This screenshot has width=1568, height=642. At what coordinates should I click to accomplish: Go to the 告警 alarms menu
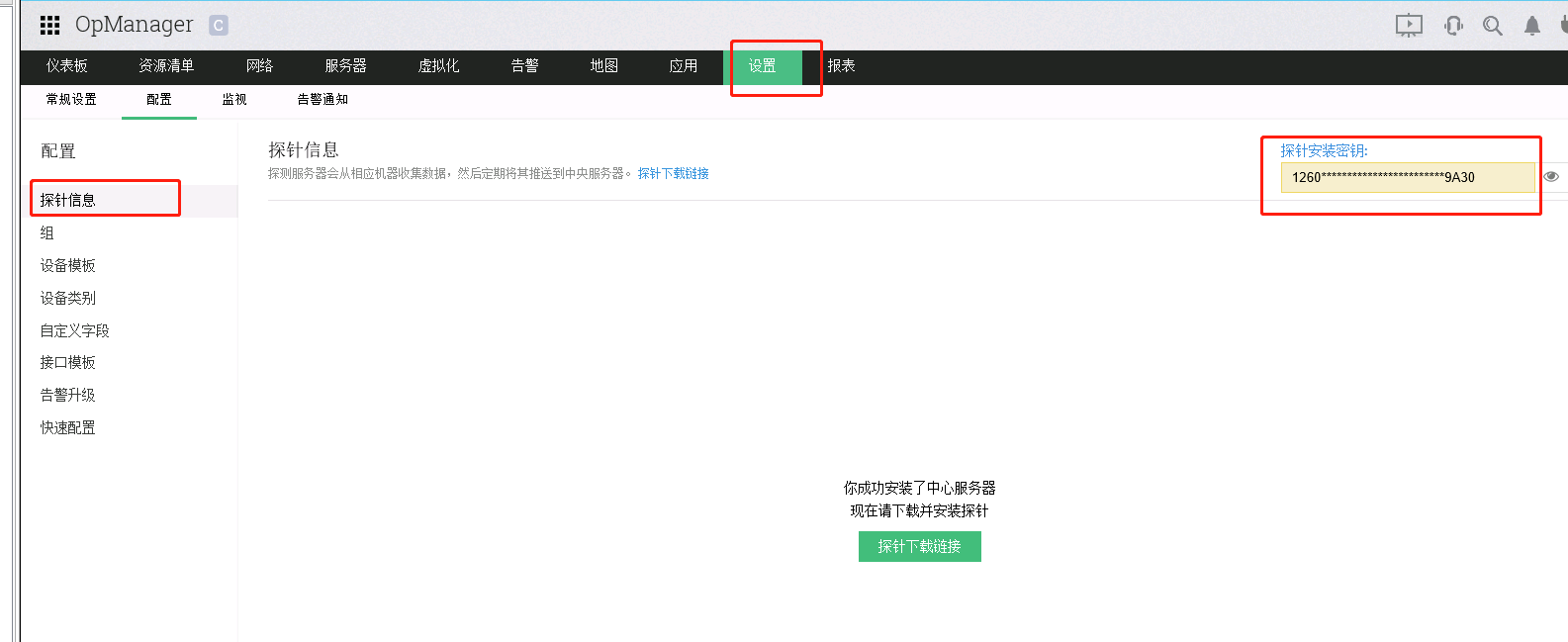coord(524,66)
